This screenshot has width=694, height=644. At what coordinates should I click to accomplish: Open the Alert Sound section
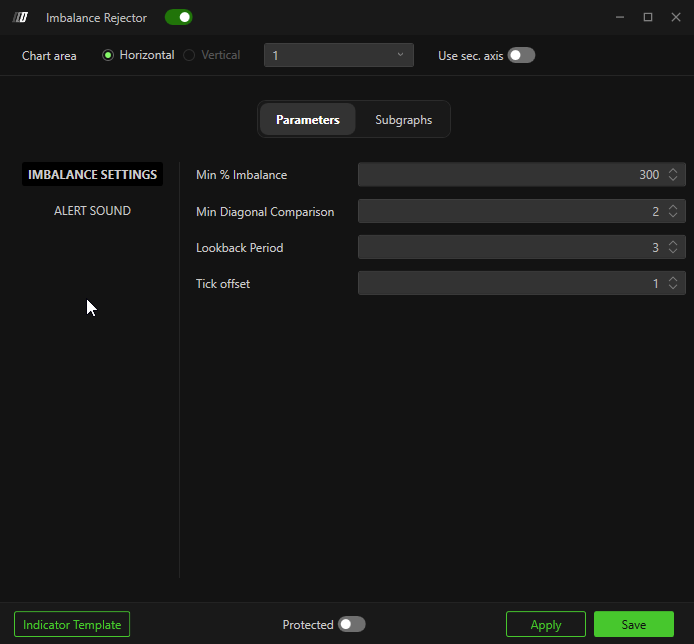(x=92, y=211)
